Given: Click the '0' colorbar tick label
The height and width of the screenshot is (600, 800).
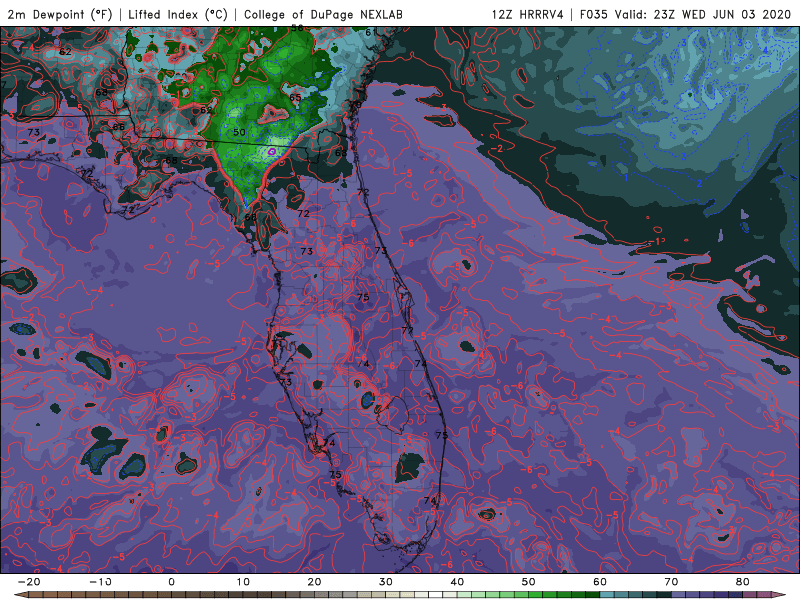Looking at the screenshot, I should [x=171, y=582].
